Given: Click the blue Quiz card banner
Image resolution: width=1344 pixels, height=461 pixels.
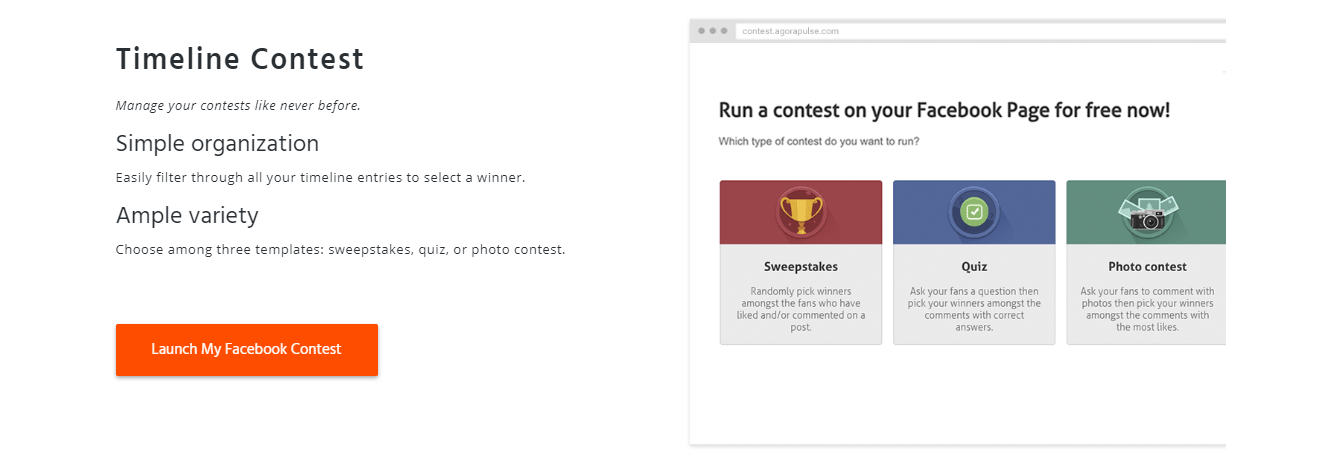Looking at the screenshot, I should 974,212.
